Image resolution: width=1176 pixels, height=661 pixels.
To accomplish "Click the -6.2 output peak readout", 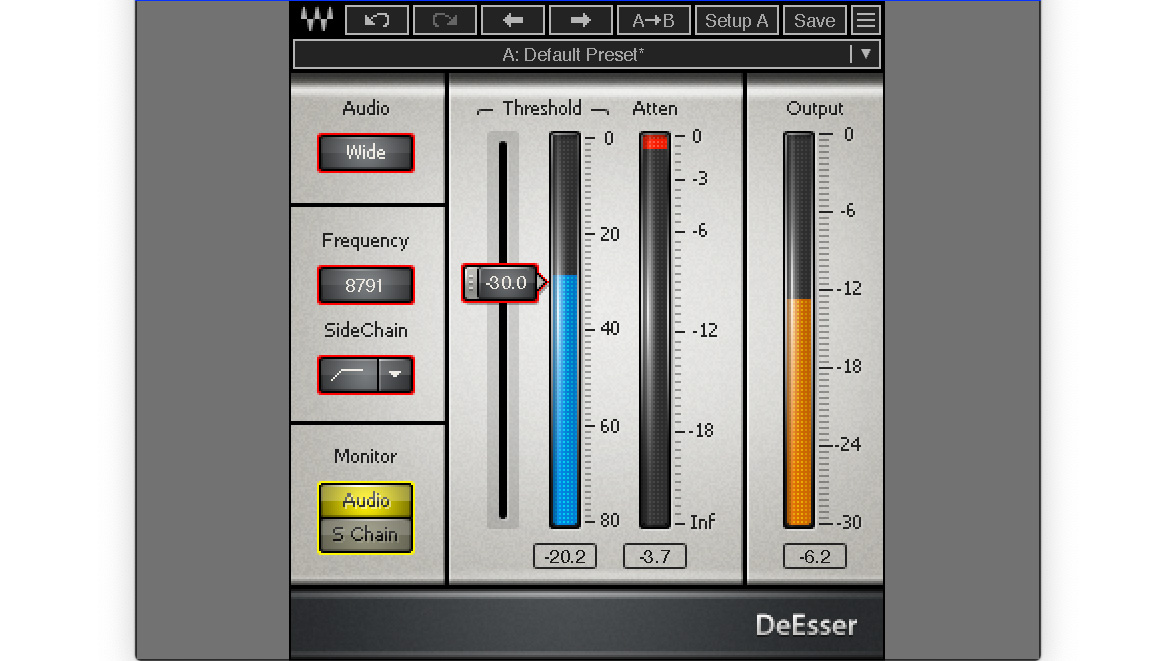I will tap(814, 557).
